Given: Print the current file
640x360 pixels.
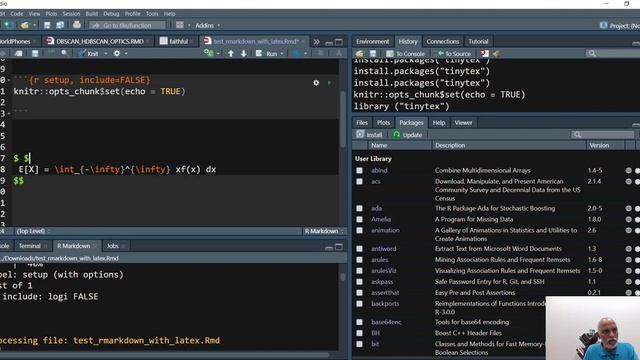Looking at the screenshot, I should [76, 25].
